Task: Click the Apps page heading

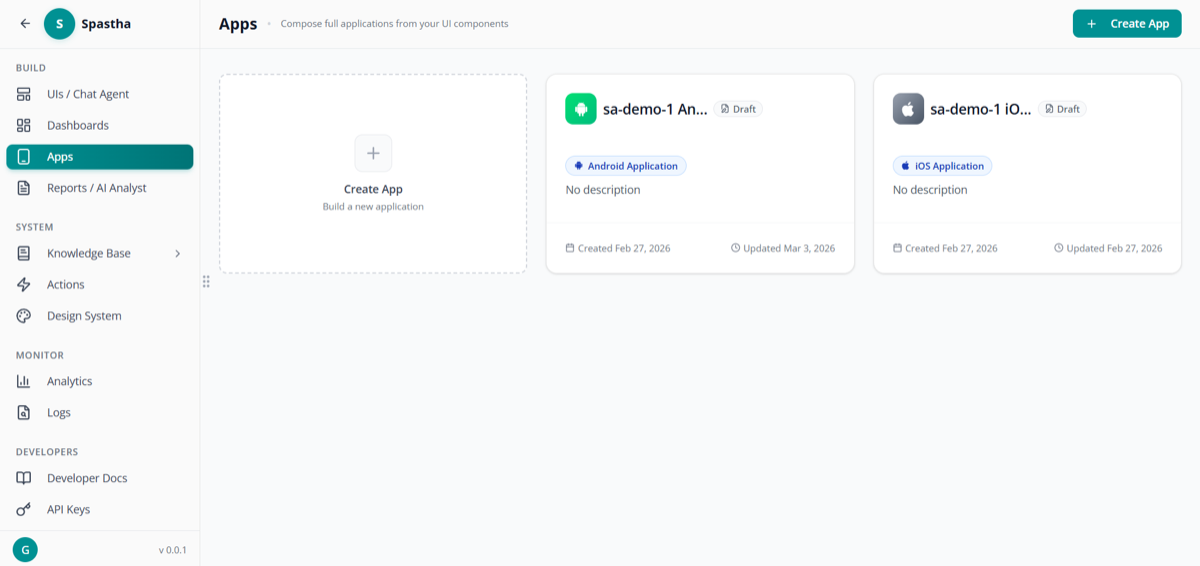Action: (x=238, y=24)
